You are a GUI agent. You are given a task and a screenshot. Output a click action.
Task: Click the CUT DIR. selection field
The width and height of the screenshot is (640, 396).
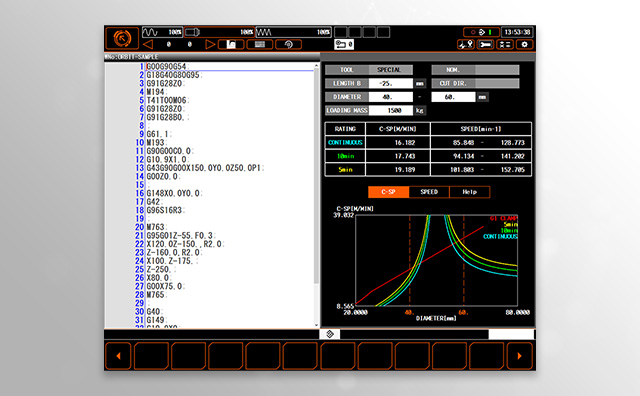[497, 83]
